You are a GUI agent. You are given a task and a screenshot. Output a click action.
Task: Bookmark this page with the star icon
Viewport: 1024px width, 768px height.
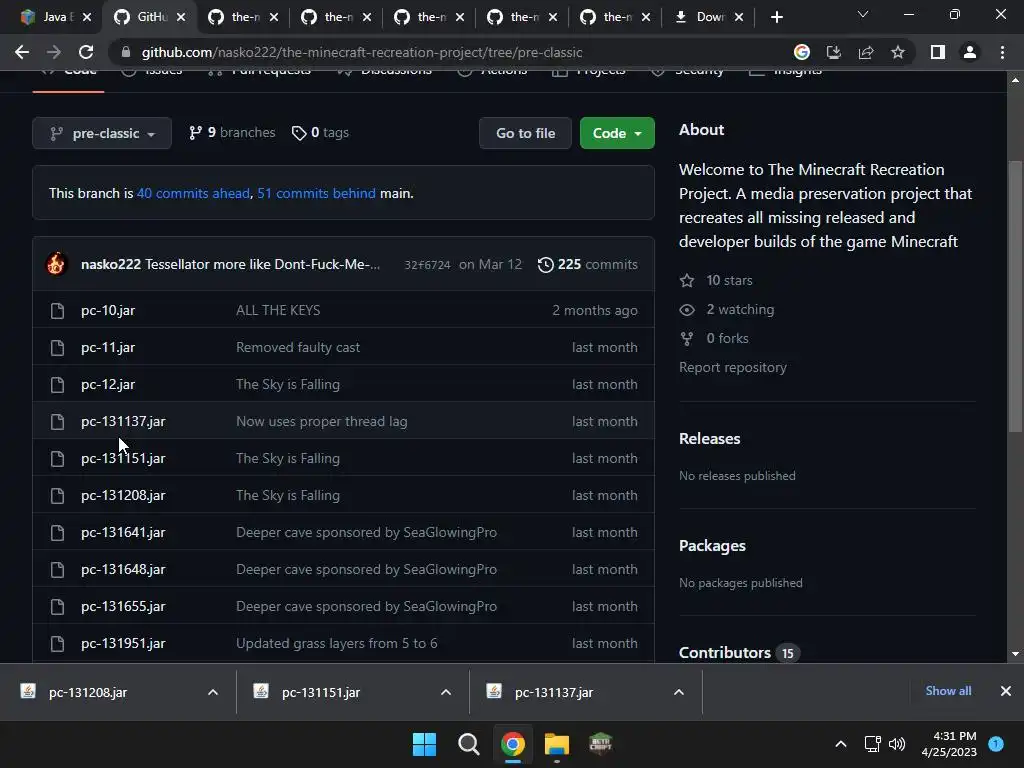898,52
